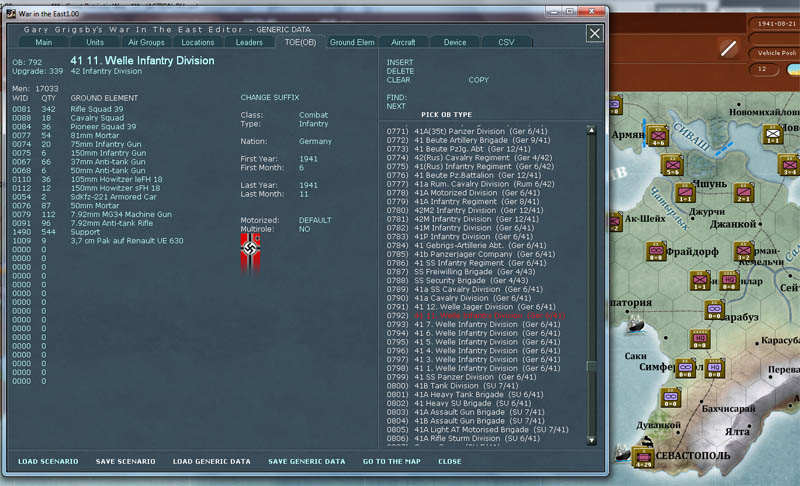Click the Vehicle Pool label on map window
This screenshot has width=800, height=486.
click(776, 53)
